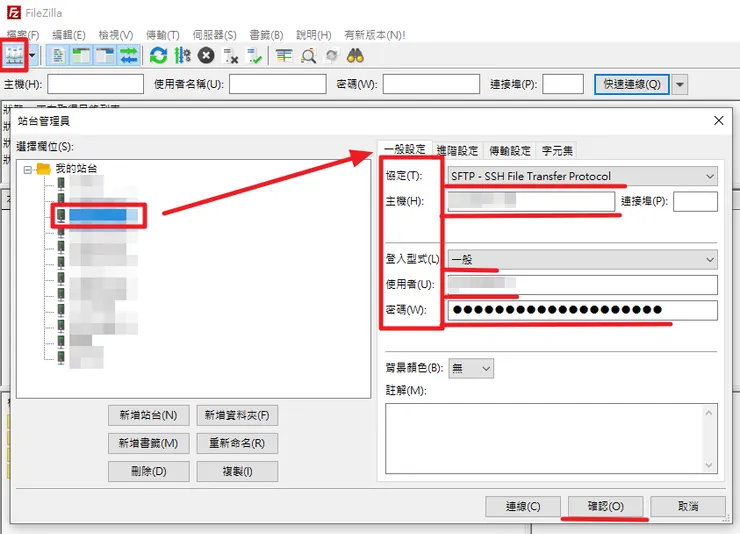Image resolution: width=740 pixels, height=534 pixels.
Task: Click the 取消 cancel button
Action: click(x=688, y=506)
